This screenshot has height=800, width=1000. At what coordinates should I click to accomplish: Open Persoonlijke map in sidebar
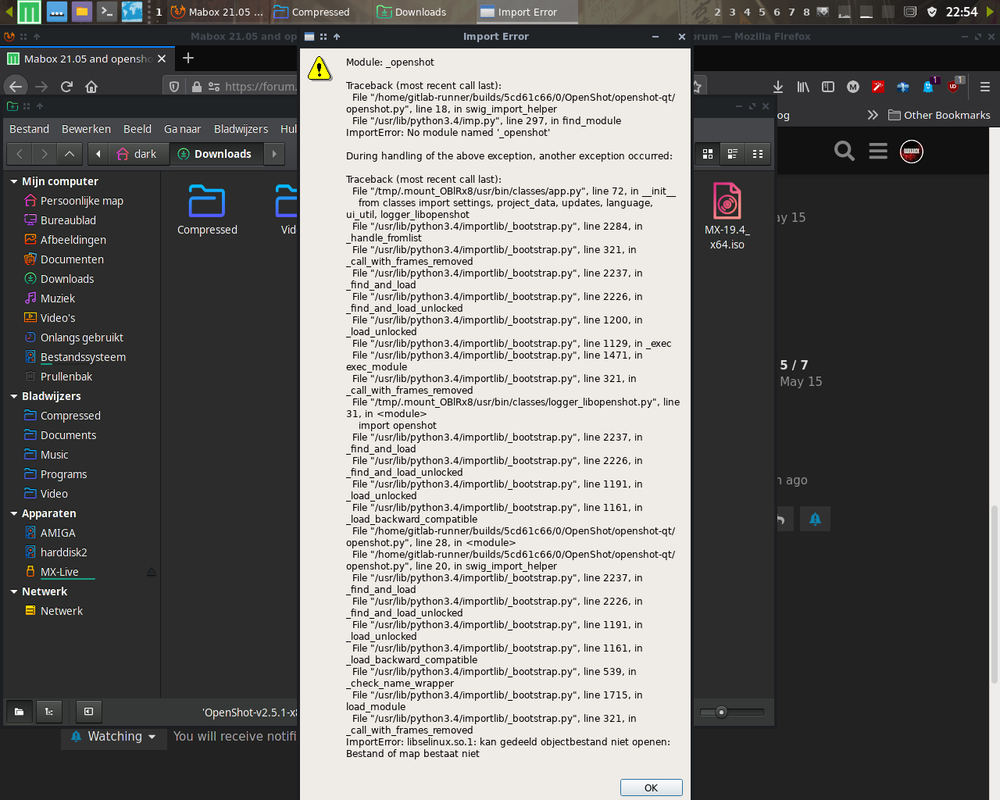[82, 201]
